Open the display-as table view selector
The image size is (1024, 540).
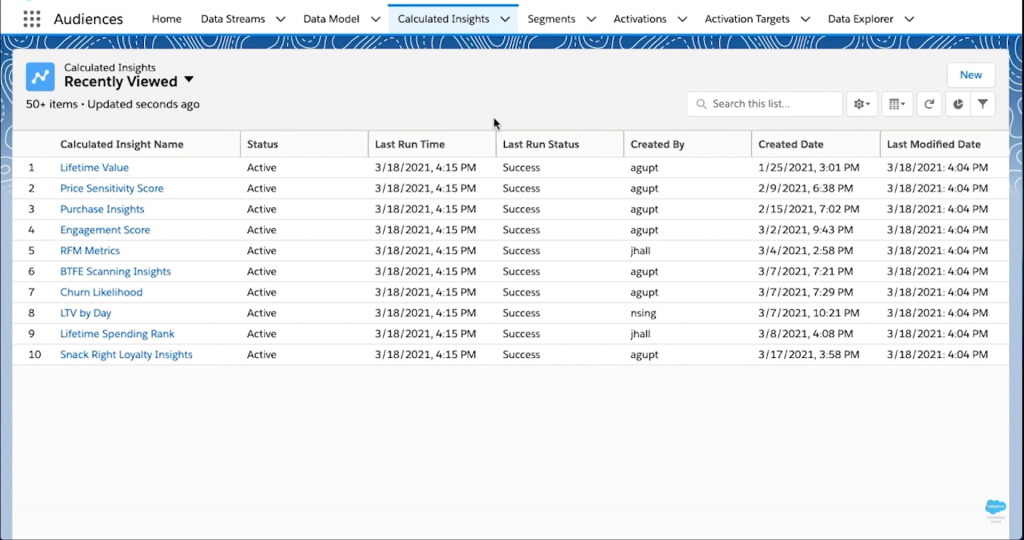pyautogui.click(x=897, y=104)
